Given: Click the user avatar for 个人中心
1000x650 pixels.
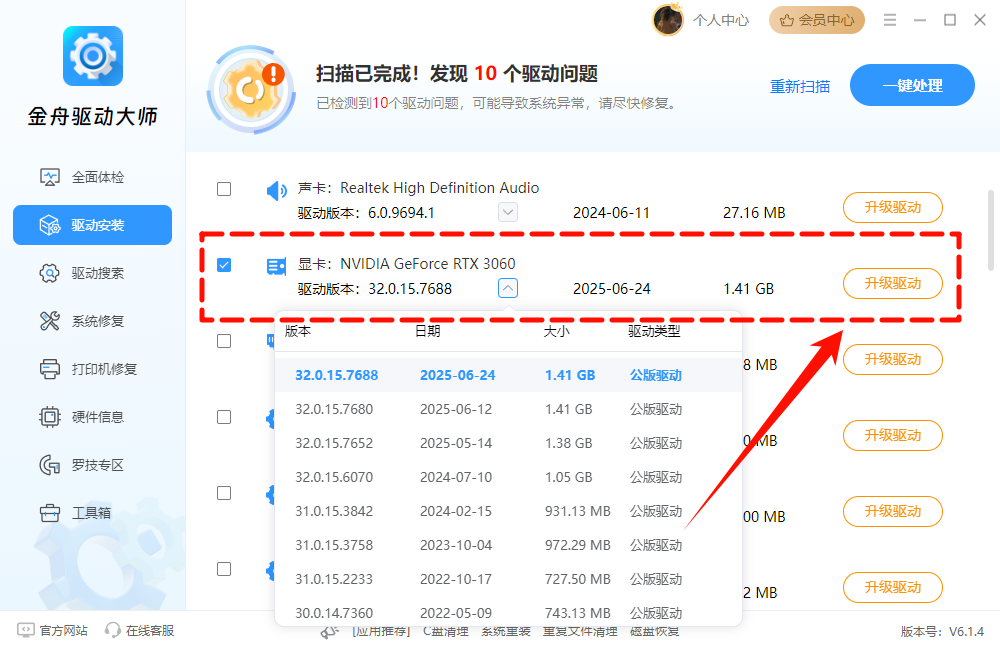Looking at the screenshot, I should 668,19.
